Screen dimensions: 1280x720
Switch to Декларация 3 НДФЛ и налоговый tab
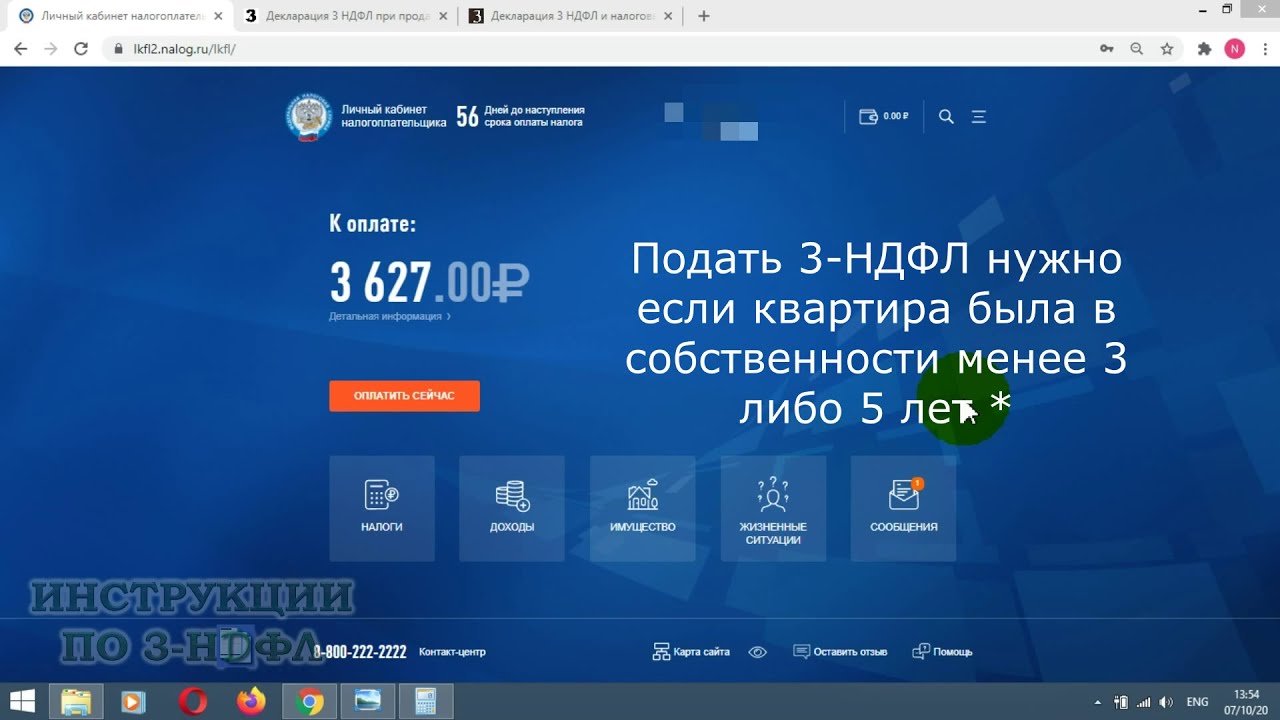pyautogui.click(x=570, y=16)
